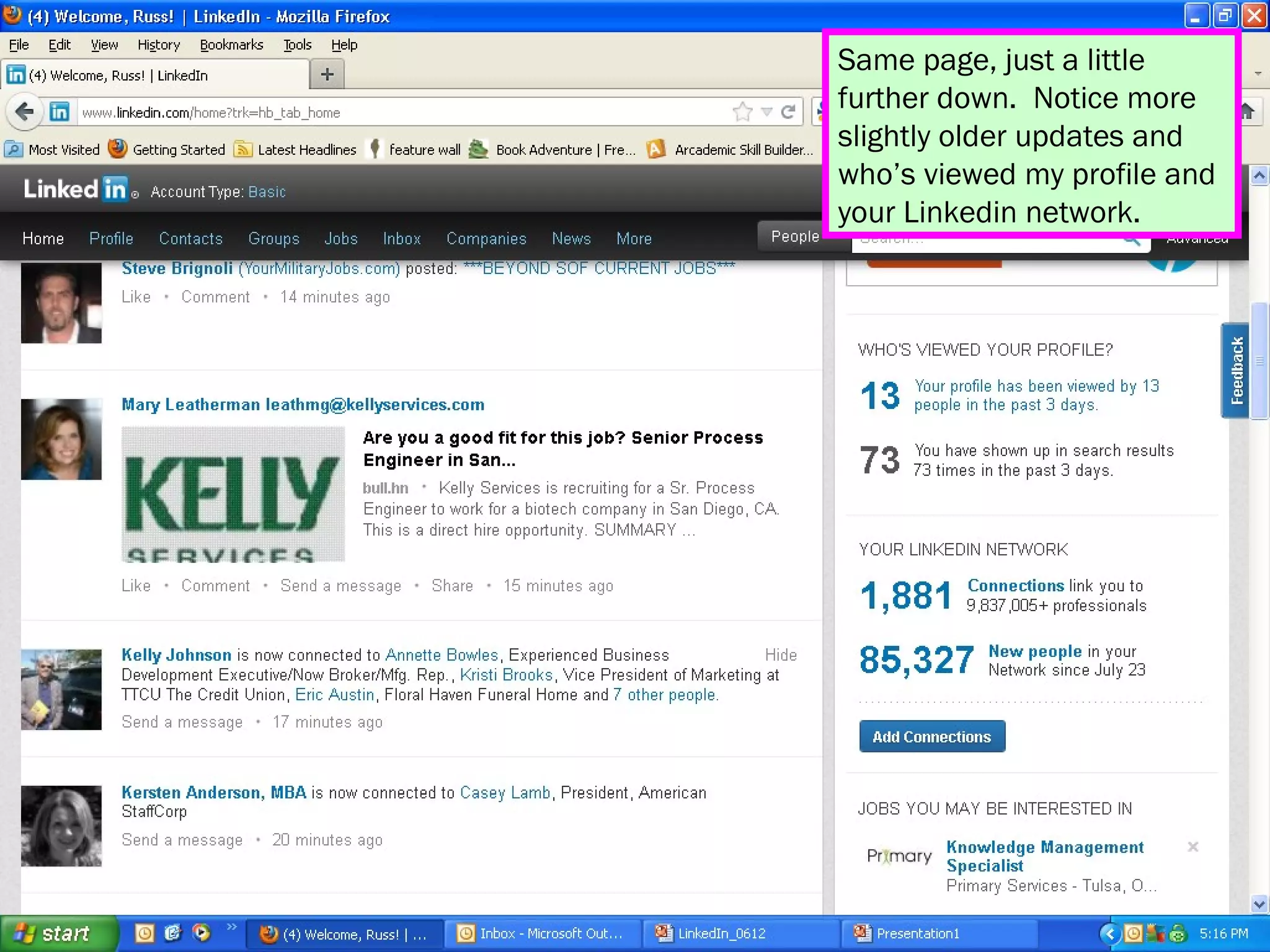Screen dimensions: 1270x952
Task: Open Knowledge Management Specialist job link
Action: [x=1045, y=856]
